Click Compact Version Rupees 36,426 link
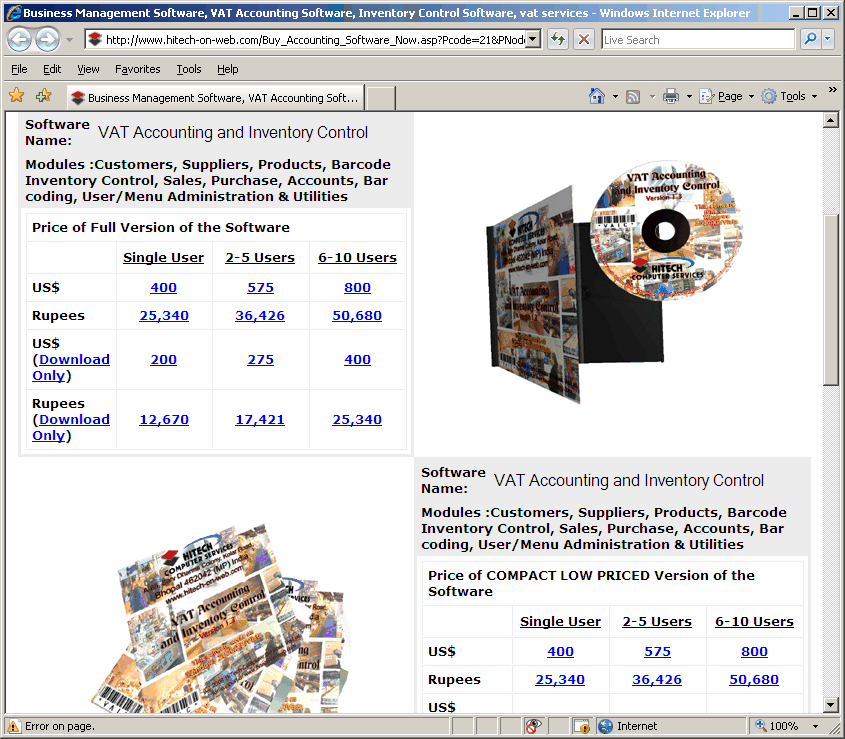 click(657, 680)
